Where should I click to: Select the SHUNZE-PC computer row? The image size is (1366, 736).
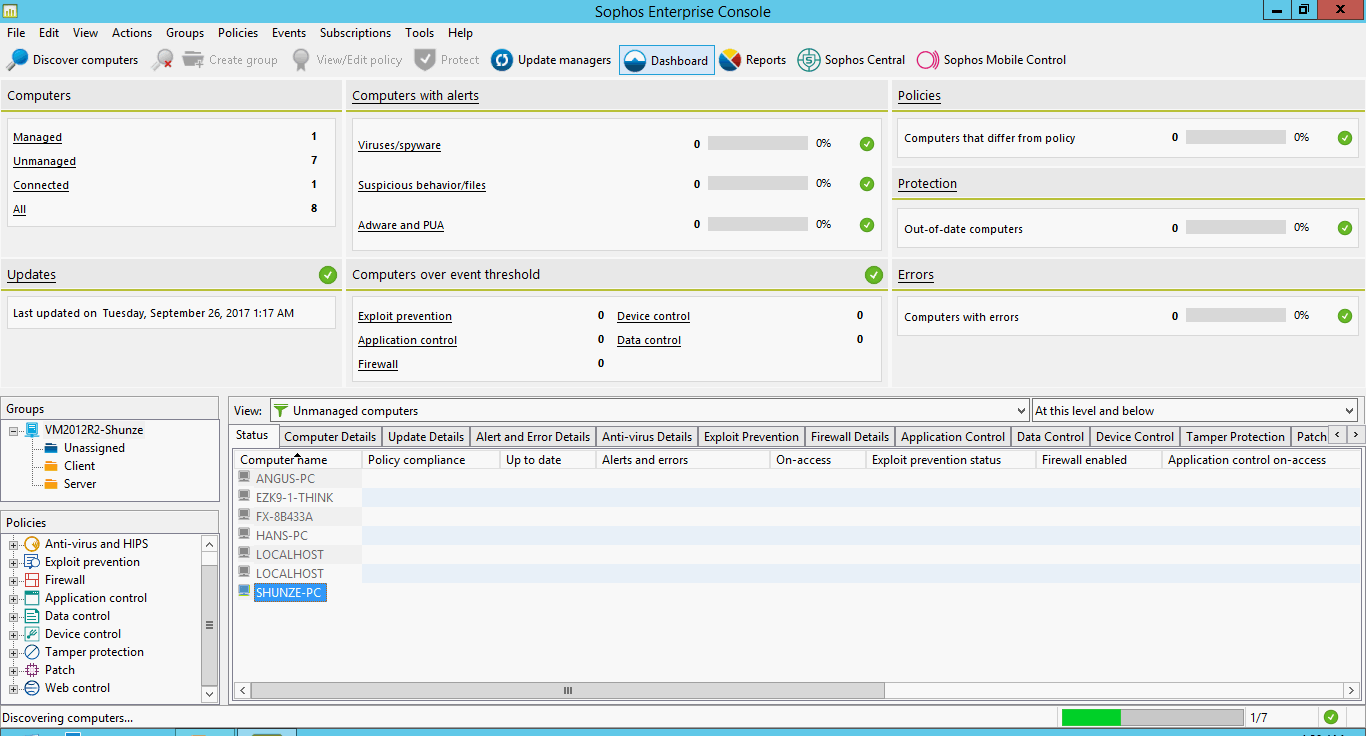pos(290,593)
